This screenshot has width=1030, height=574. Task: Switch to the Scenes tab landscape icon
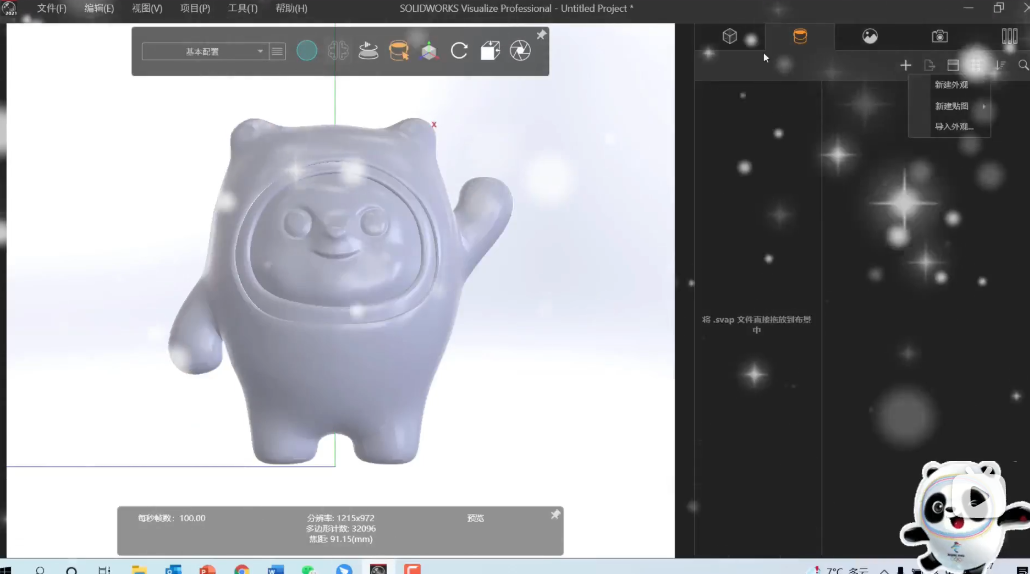click(x=870, y=36)
